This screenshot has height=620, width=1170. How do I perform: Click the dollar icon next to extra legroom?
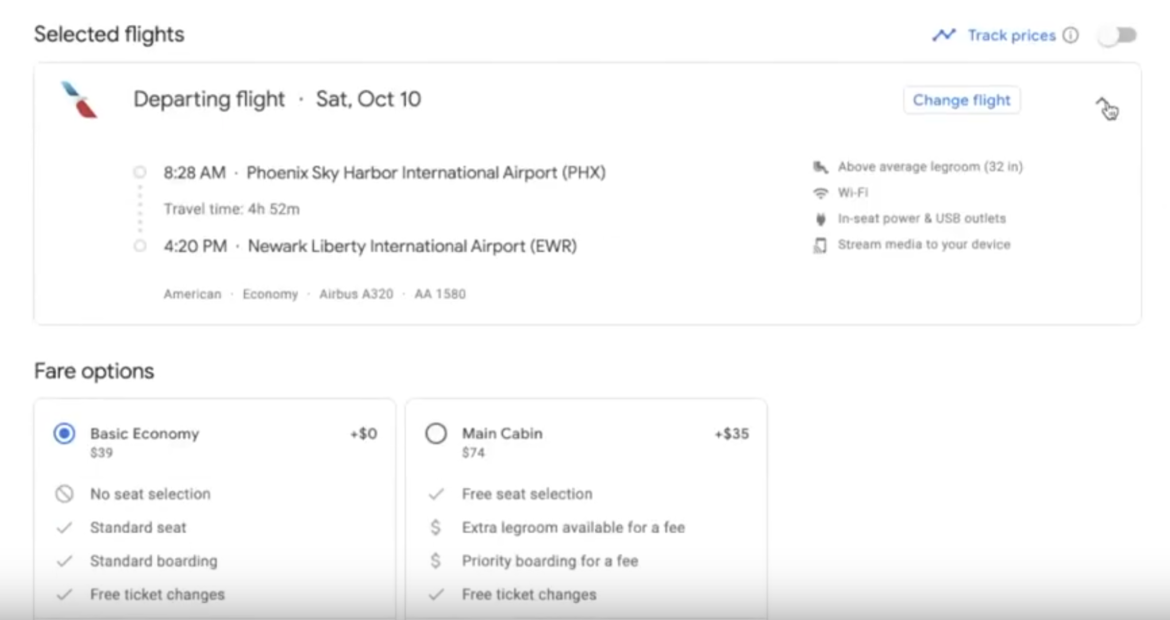pyautogui.click(x=436, y=527)
